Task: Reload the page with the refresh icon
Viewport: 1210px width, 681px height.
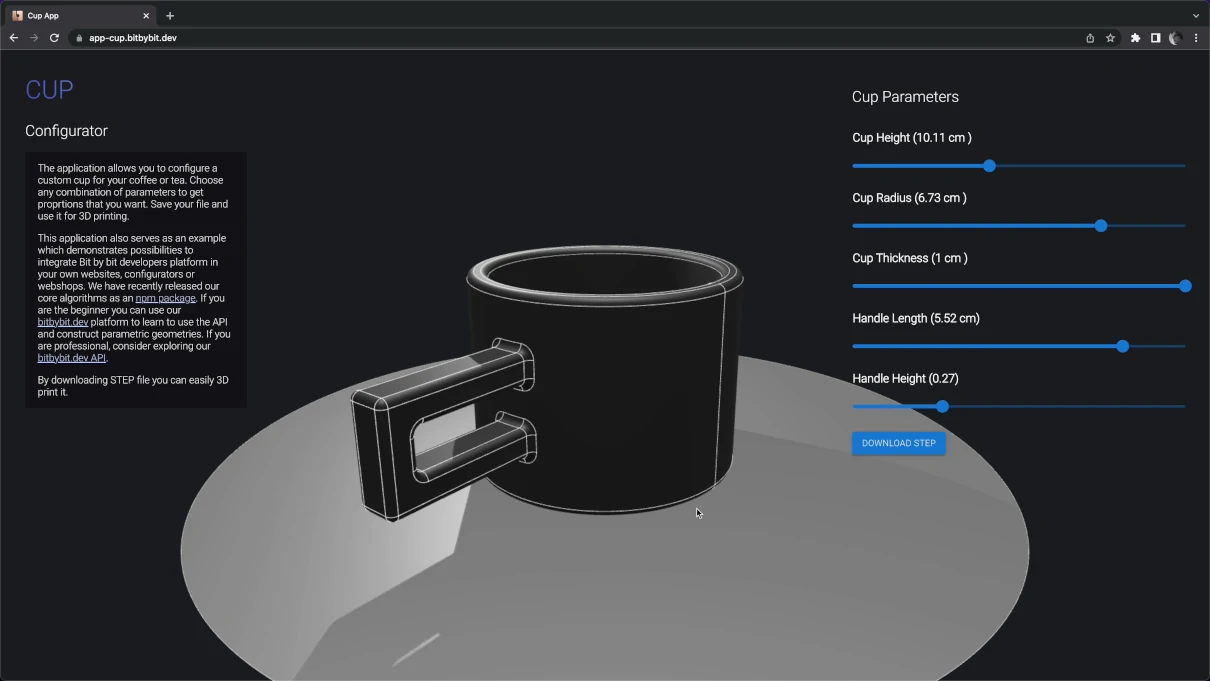Action: coord(54,38)
